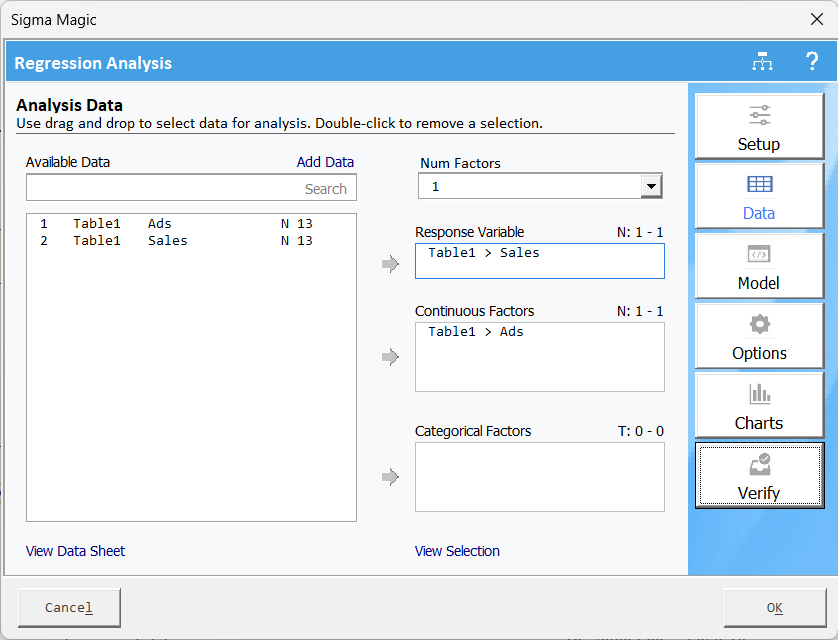The height and width of the screenshot is (640, 838).
Task: Confirm with the OK button
Action: pos(775,607)
